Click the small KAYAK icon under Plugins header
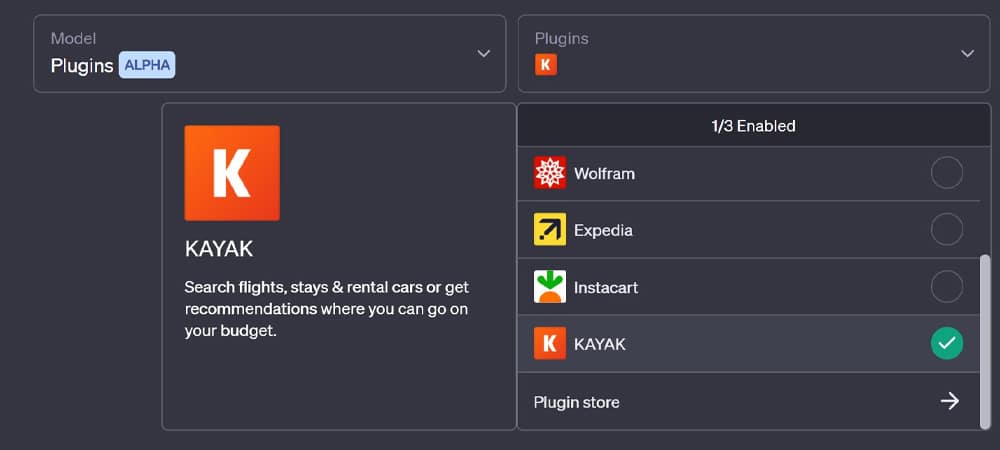This screenshot has height=450, width=1000. (546, 64)
